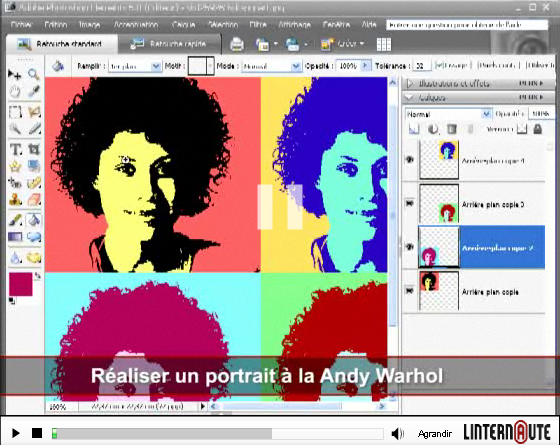Screen dimensions: 560x445
Task: Select the Zoom magnifier tool
Action: point(34,74)
